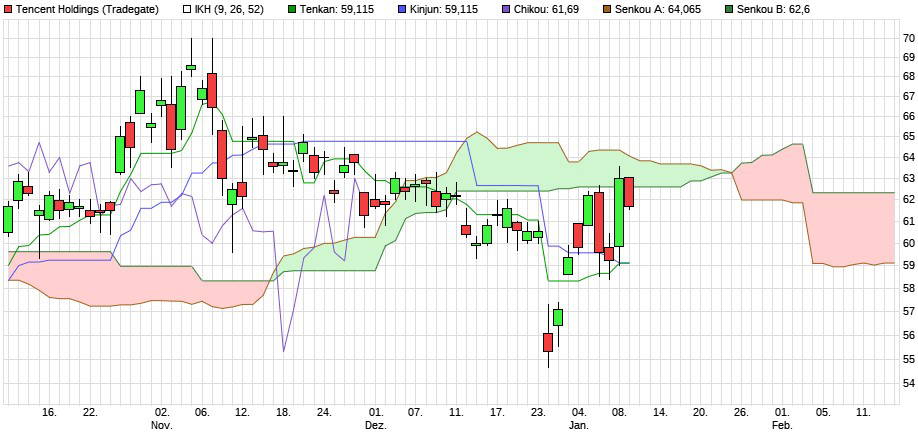918x433 pixels.
Task: Click the dark green Senkou B swatch
Action: pos(728,9)
